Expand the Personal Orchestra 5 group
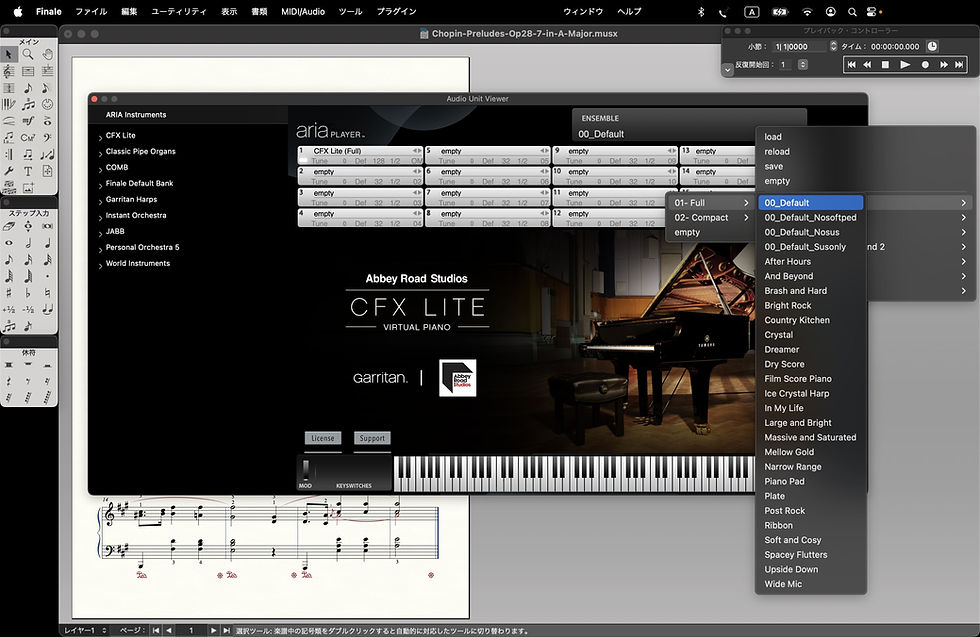 click(100, 249)
